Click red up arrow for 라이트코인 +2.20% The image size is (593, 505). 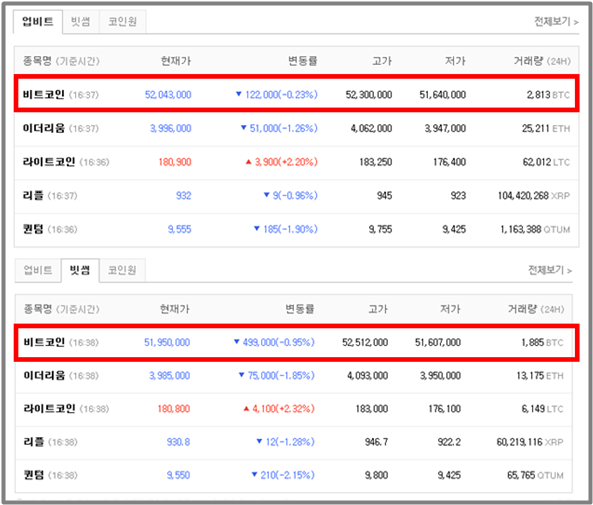tap(248, 162)
